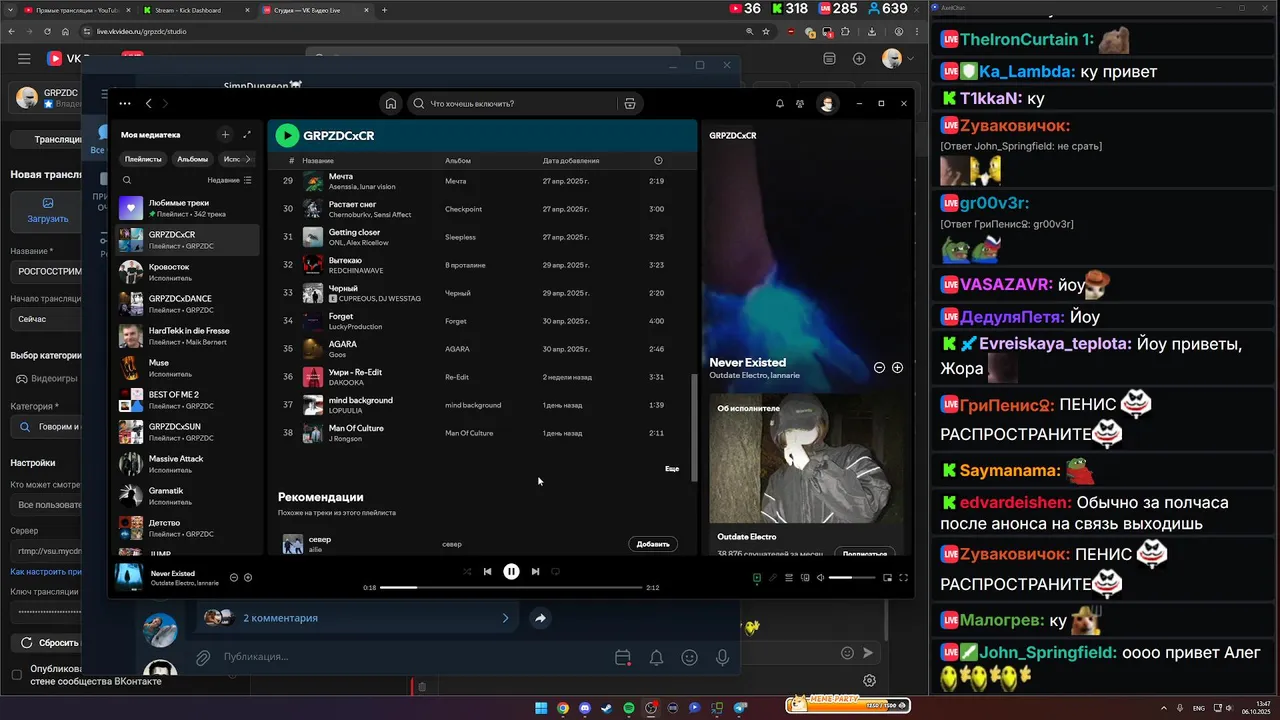Reveal more library filters with chevron arrow

248,159
